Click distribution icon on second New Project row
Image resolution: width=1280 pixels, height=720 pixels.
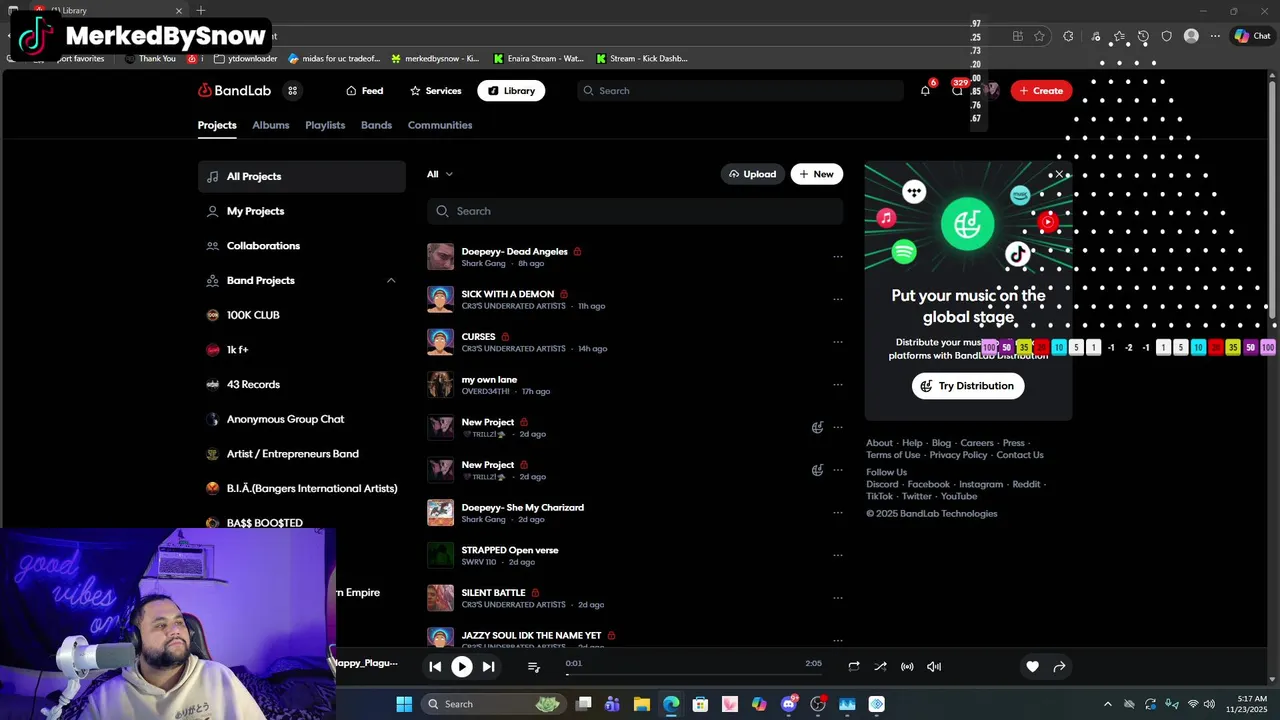[x=817, y=470]
